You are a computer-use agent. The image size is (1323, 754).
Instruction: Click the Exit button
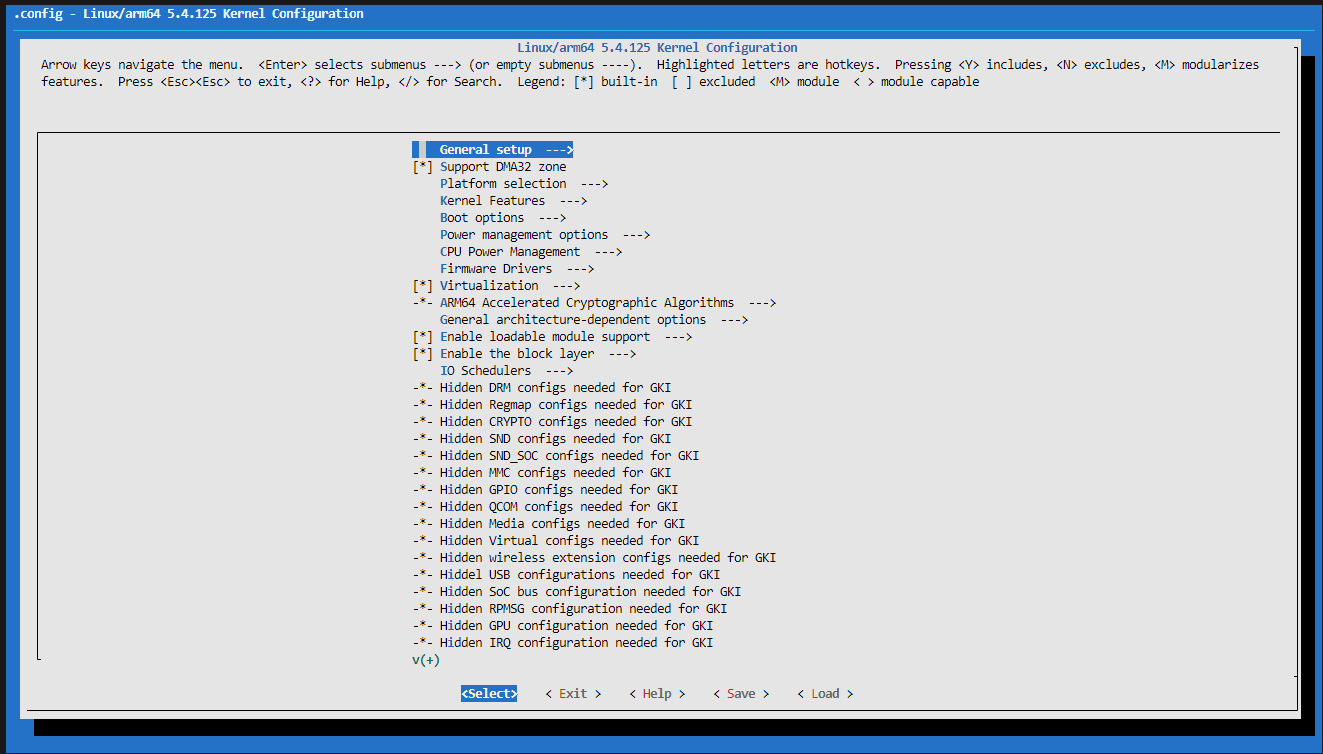(x=573, y=694)
